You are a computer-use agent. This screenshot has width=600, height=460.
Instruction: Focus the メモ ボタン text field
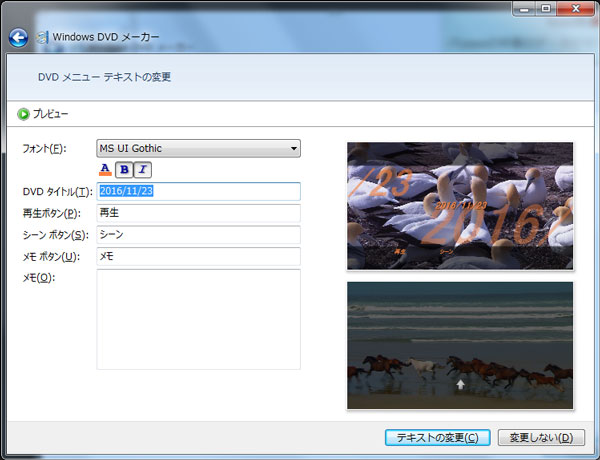(198, 257)
